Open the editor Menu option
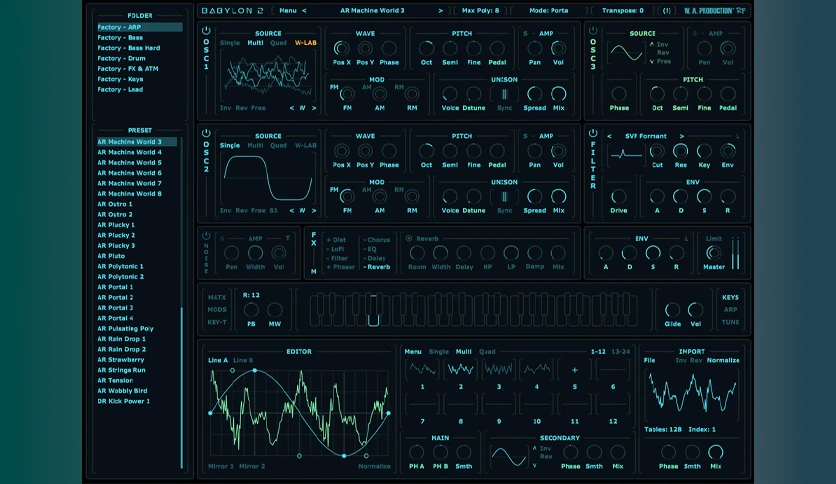This screenshot has height=484, width=836. click(x=413, y=352)
